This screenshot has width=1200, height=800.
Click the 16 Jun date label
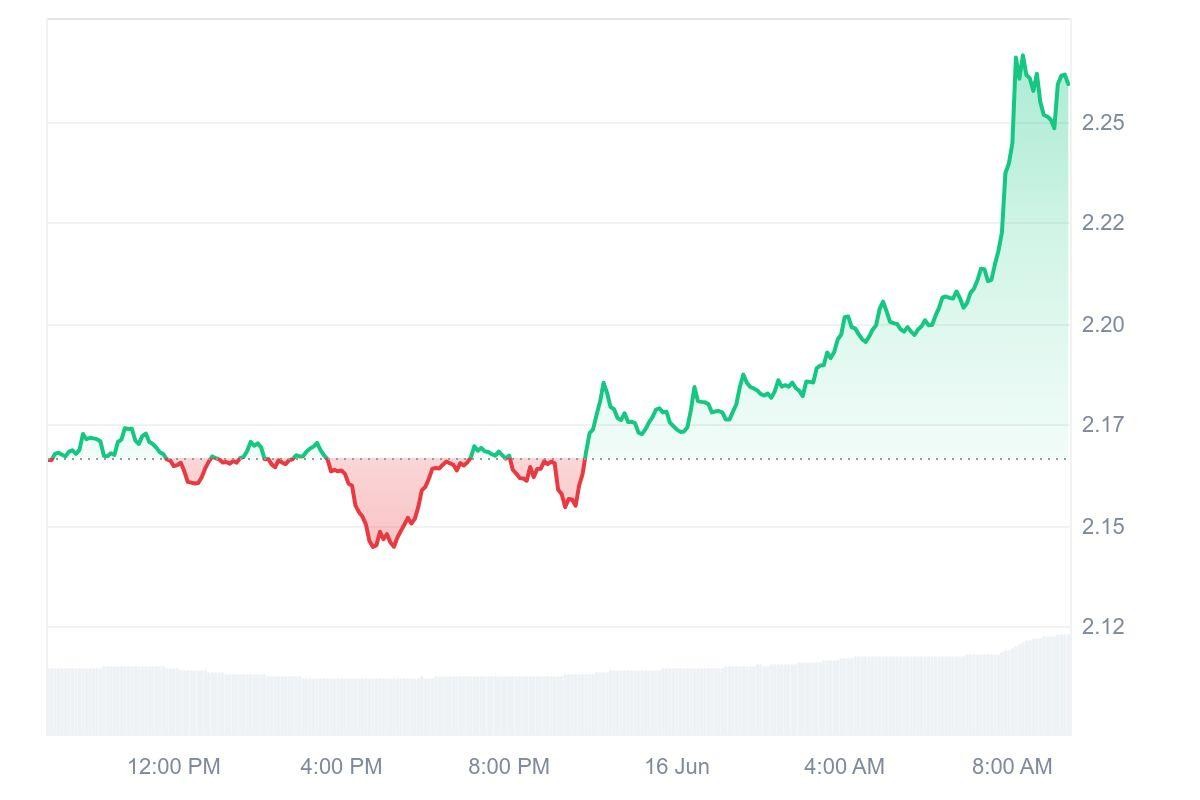[x=677, y=767]
